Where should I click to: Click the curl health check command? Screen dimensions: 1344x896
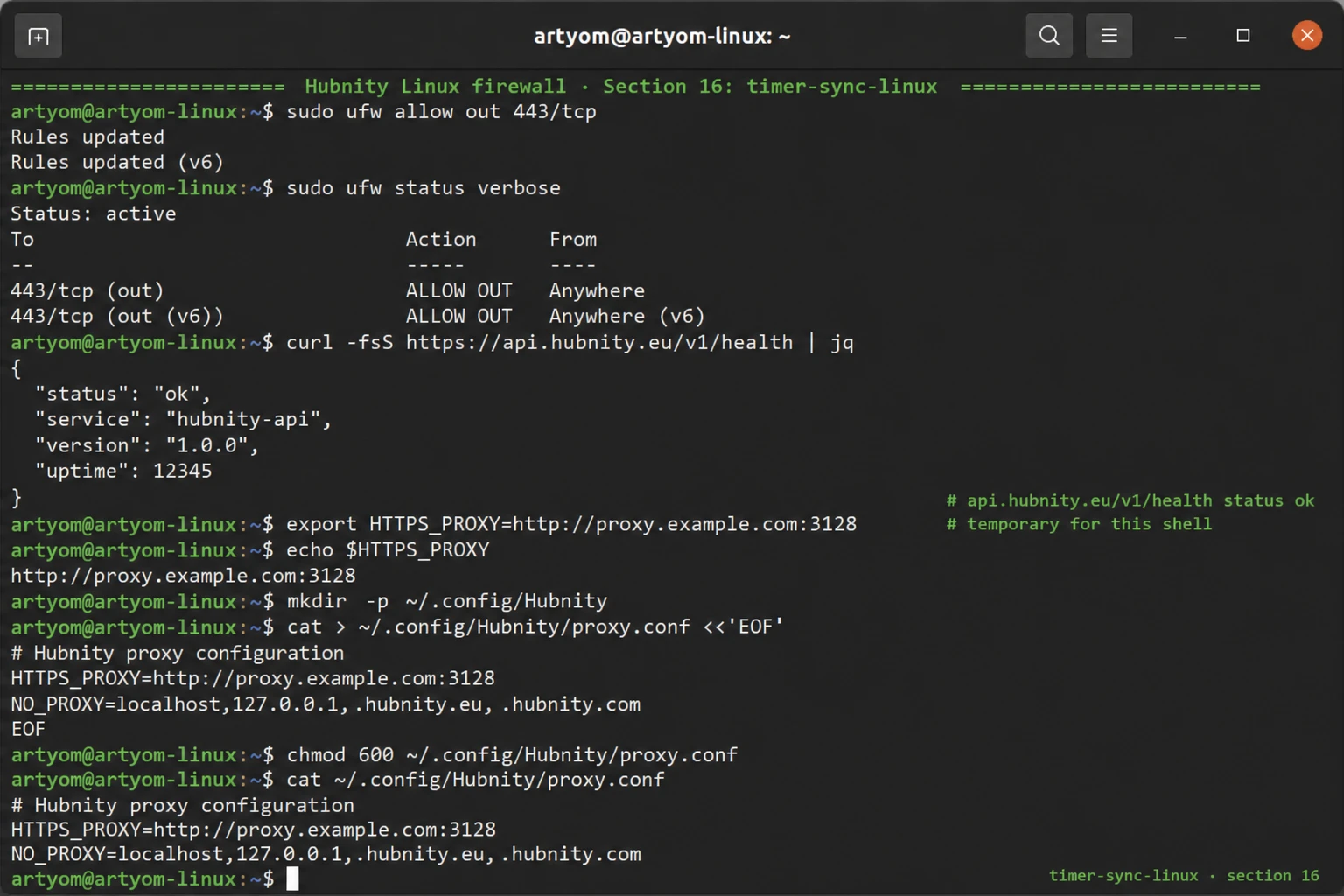tap(570, 342)
